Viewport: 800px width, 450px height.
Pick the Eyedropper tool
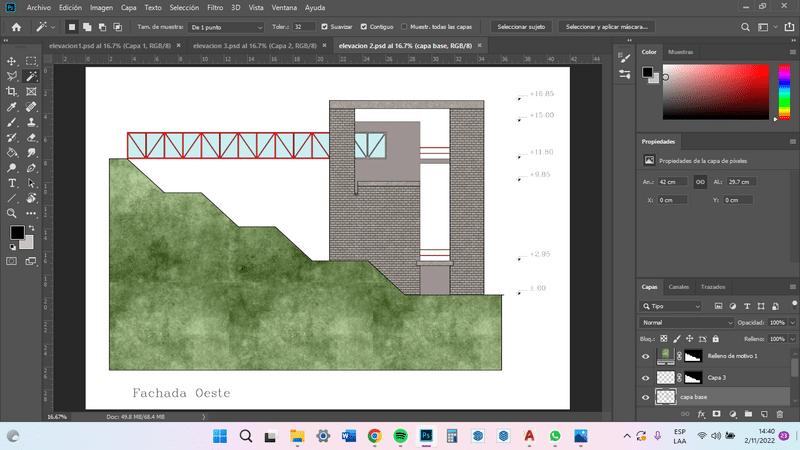click(x=12, y=106)
